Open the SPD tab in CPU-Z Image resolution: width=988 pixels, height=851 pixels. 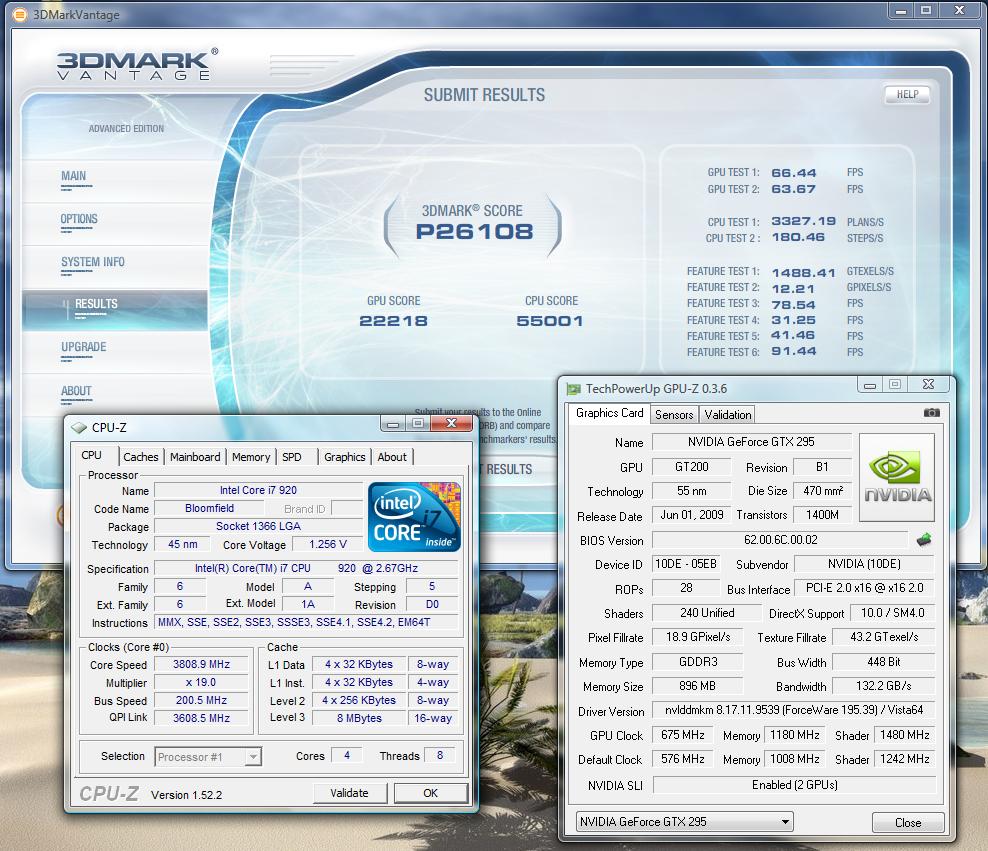292,457
